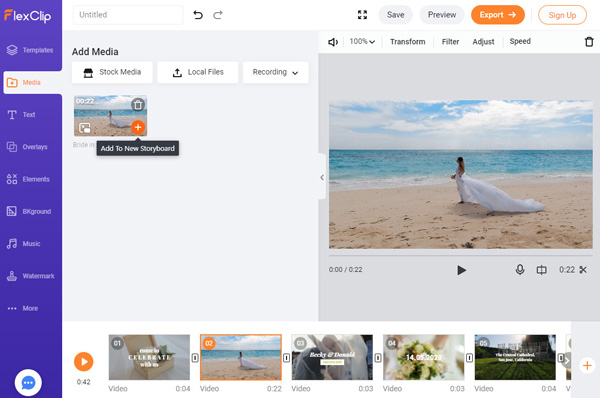Add transition between storyboards 04 and 05

point(469,358)
